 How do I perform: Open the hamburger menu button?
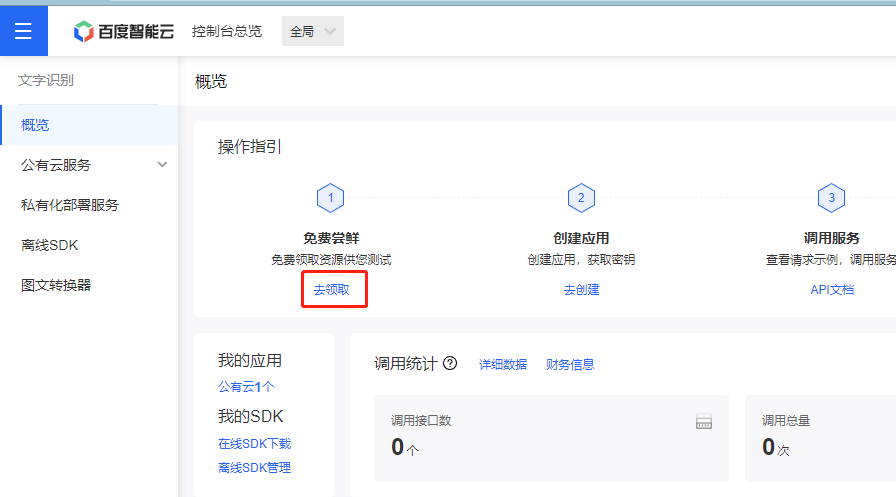(23, 31)
